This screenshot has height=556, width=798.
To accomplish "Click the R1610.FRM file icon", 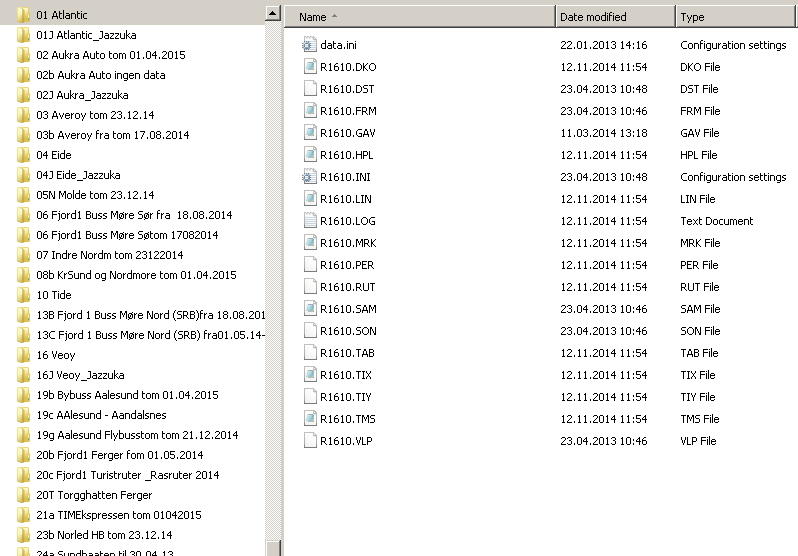I will 310,110.
